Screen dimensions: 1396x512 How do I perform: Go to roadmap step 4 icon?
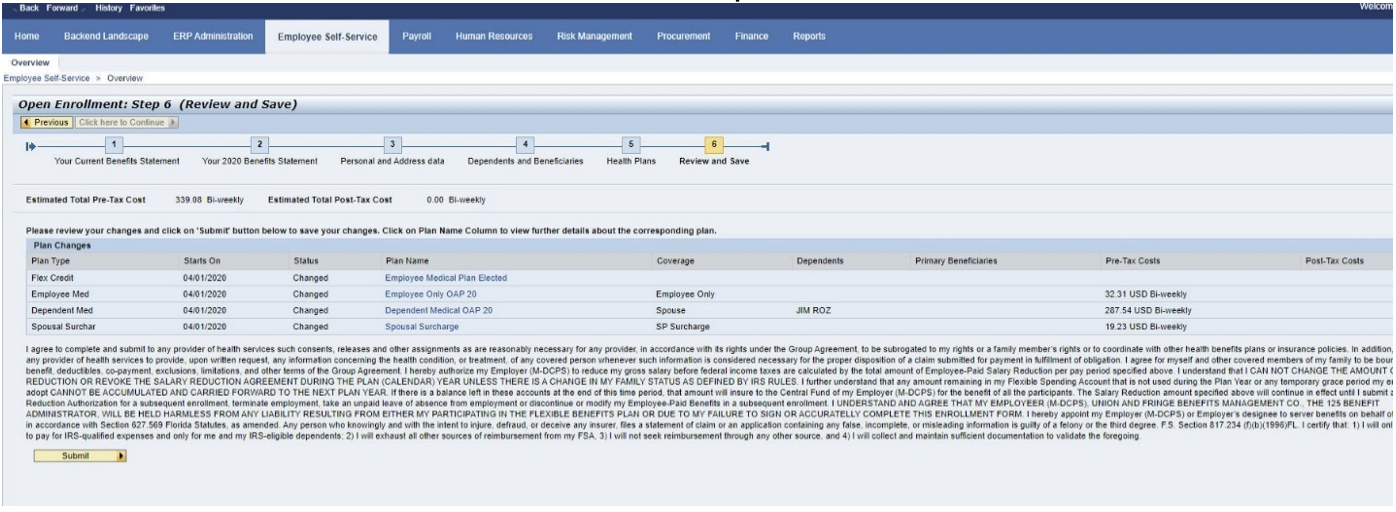click(x=525, y=145)
